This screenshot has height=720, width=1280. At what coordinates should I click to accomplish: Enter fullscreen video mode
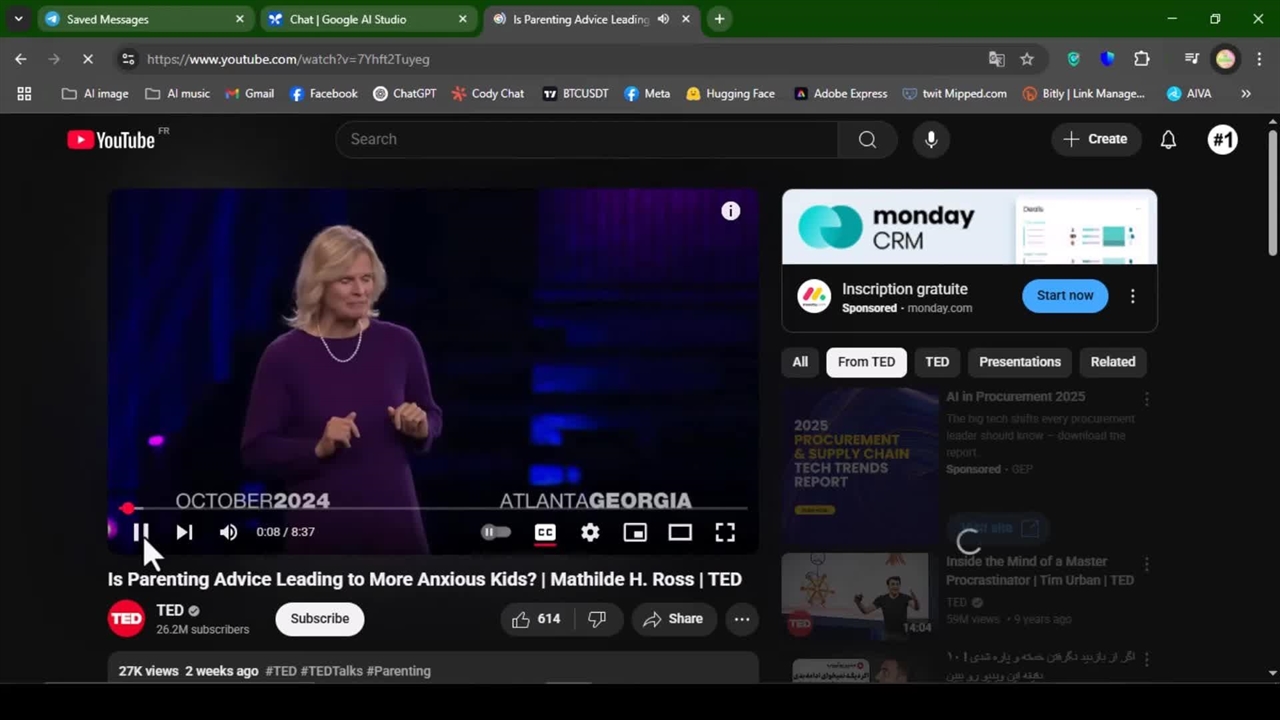point(725,532)
